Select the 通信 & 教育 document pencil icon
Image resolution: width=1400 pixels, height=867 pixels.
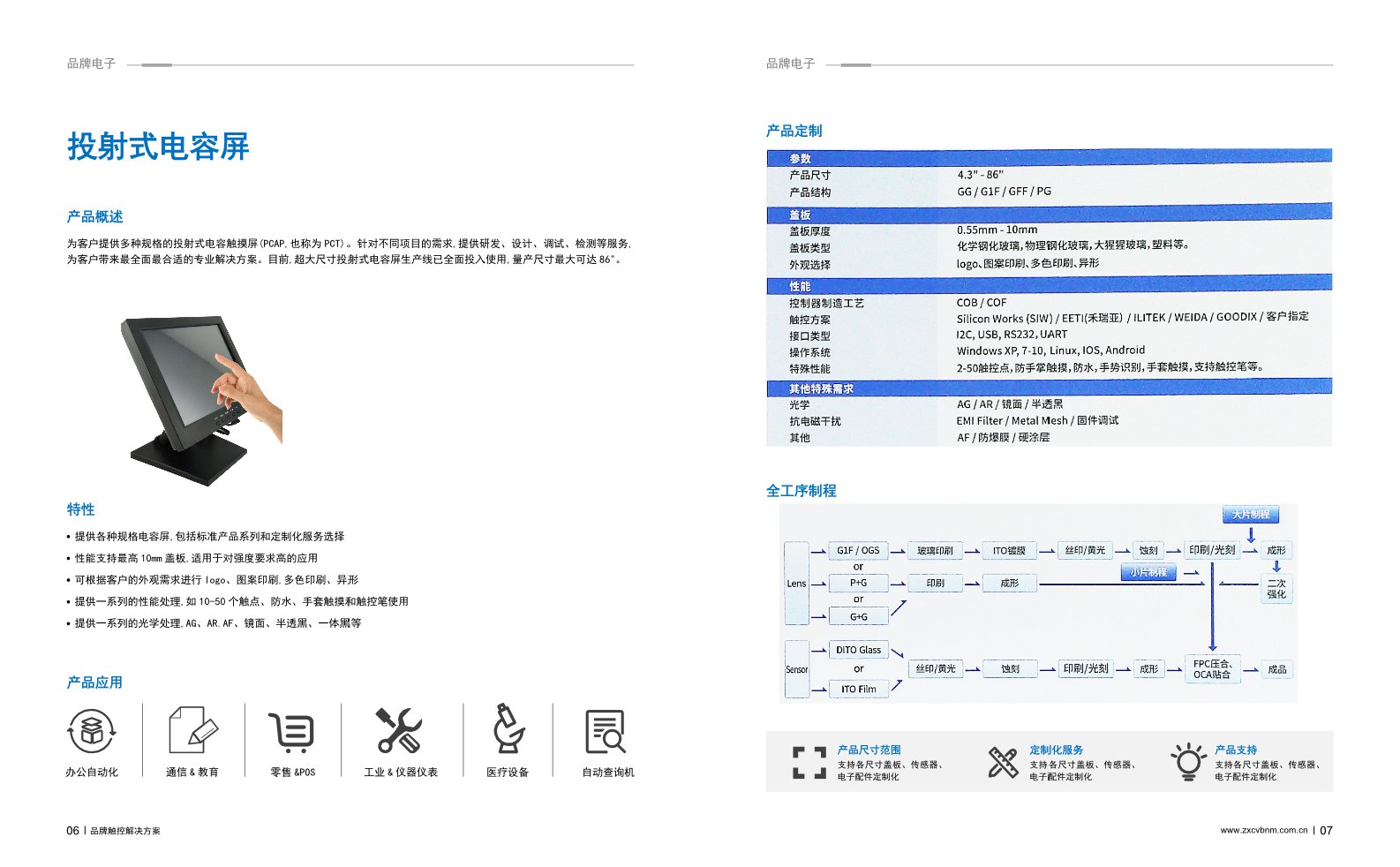pos(192,730)
